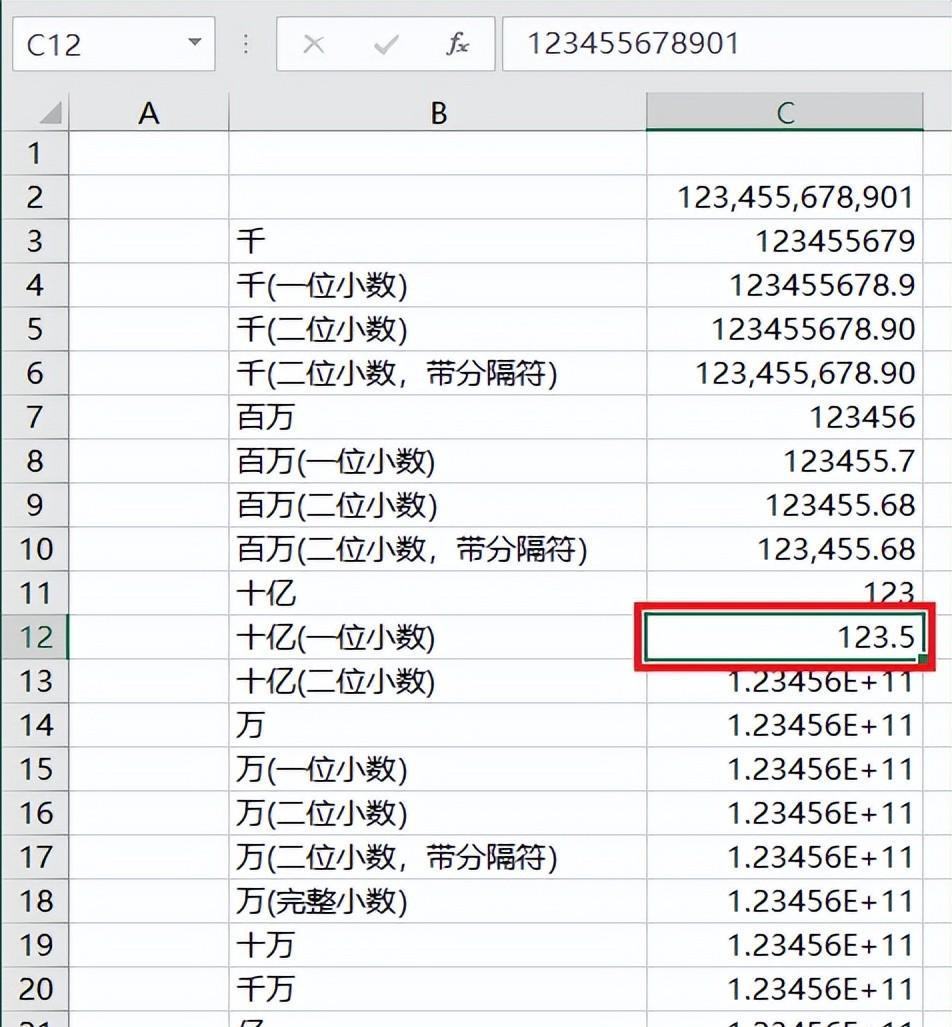Image resolution: width=952 pixels, height=1027 pixels.
Task: Click the formula bar showing 123455678901
Action: (727, 44)
